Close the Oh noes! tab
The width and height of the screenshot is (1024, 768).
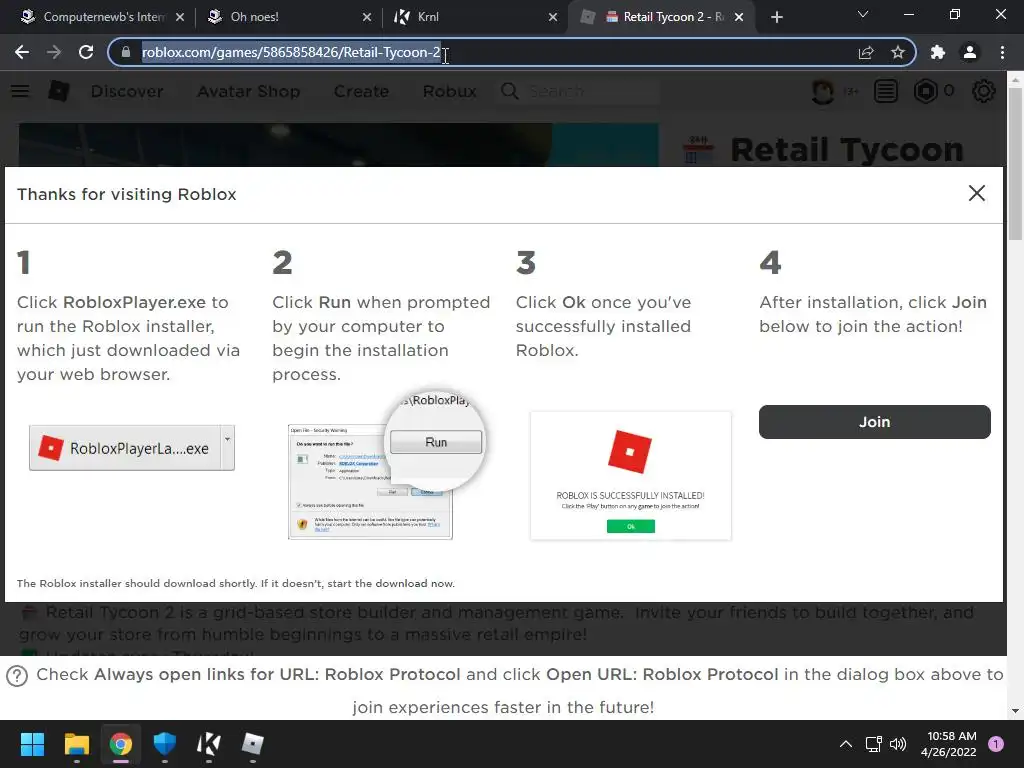tap(367, 17)
